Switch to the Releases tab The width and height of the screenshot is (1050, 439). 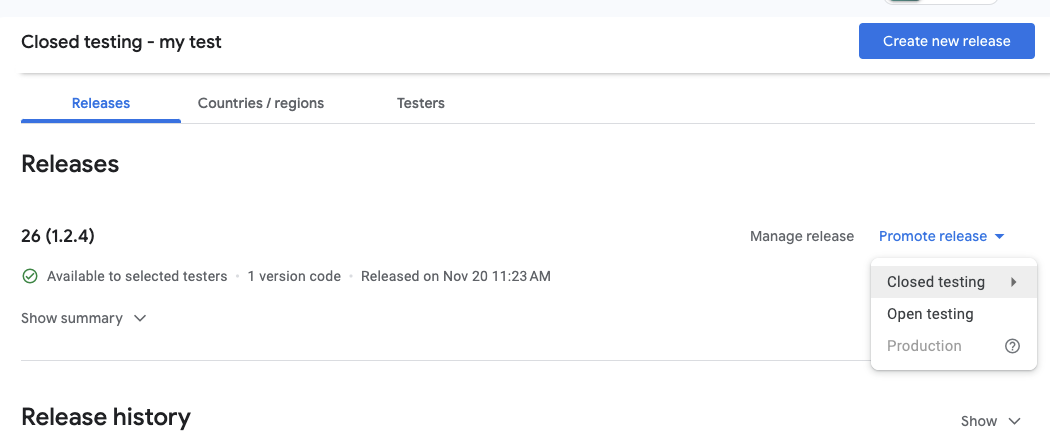[x=101, y=103]
